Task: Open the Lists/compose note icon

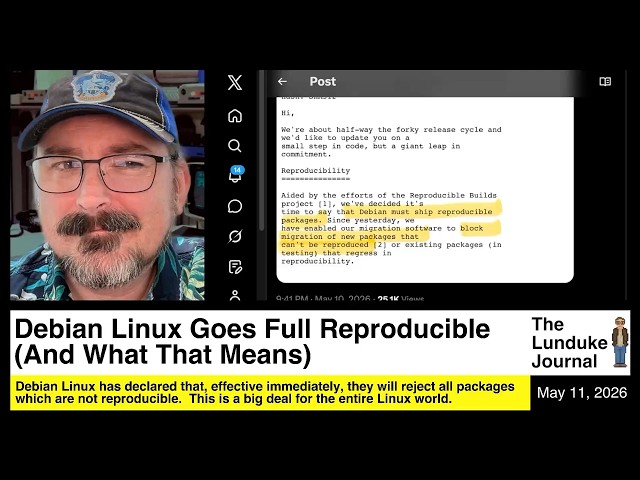Action: pyautogui.click(x=235, y=267)
